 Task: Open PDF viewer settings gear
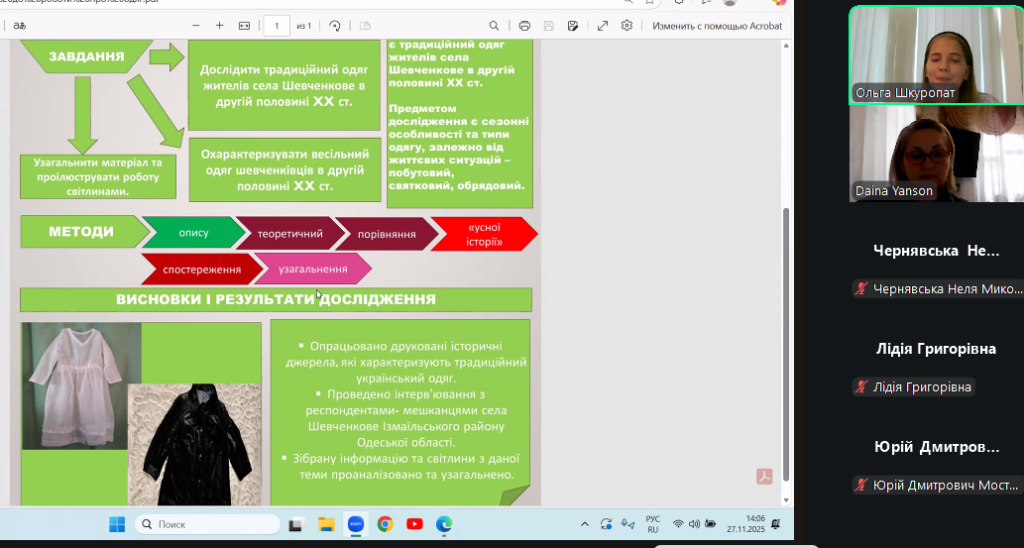[627, 26]
